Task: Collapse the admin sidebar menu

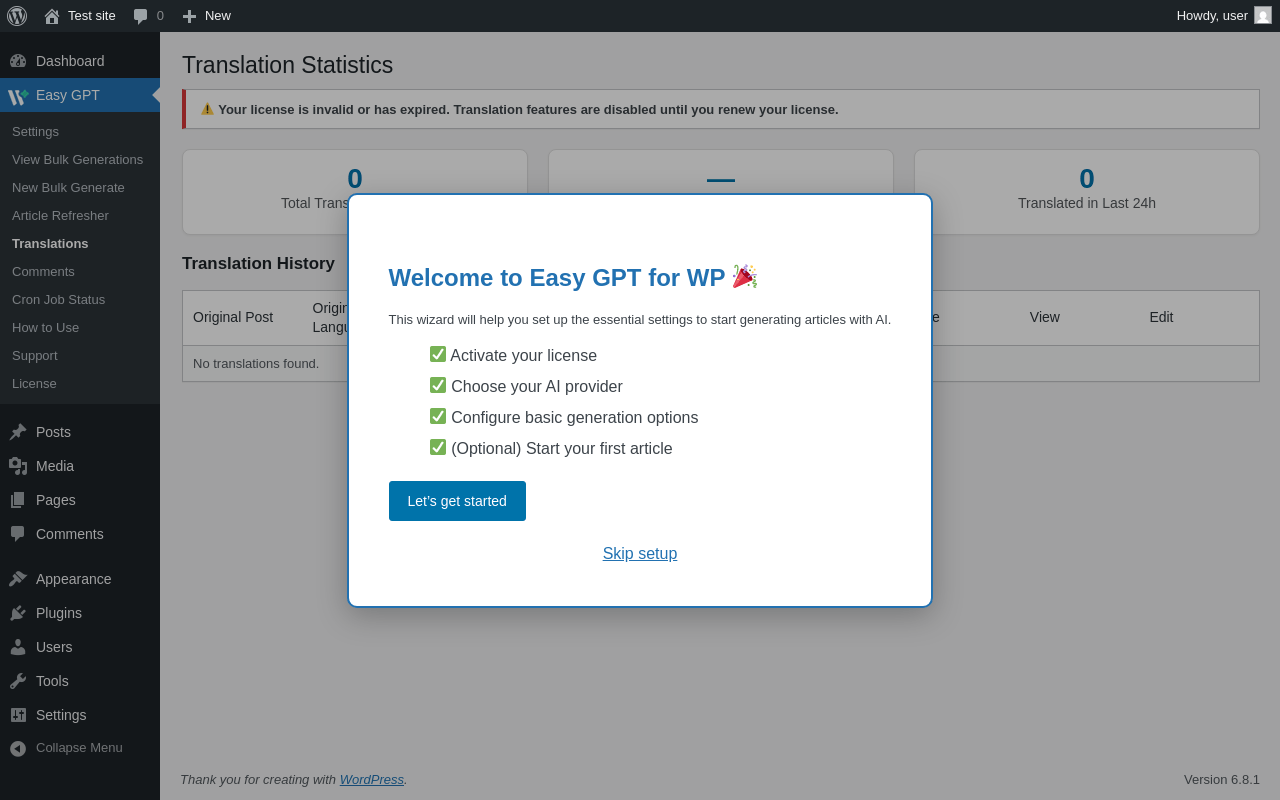Action: click(x=80, y=748)
